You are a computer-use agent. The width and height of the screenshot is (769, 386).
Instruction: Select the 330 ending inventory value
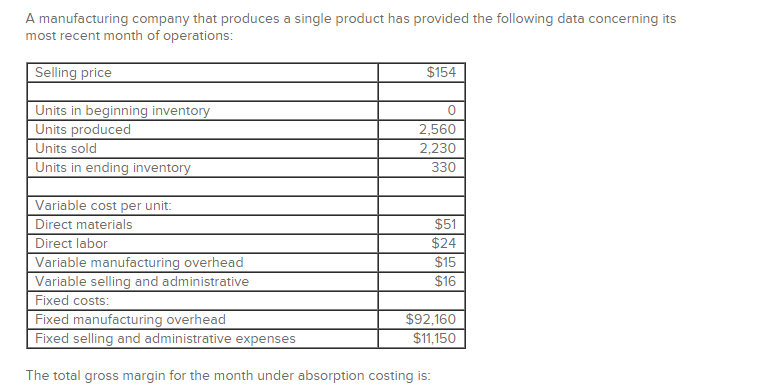444,167
